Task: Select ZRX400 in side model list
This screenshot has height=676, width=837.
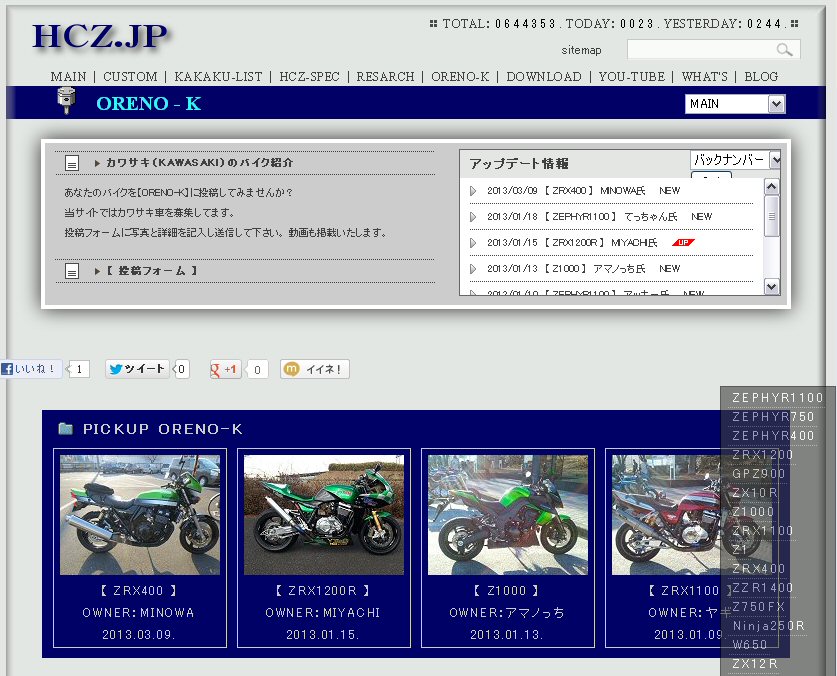Action: [759, 569]
